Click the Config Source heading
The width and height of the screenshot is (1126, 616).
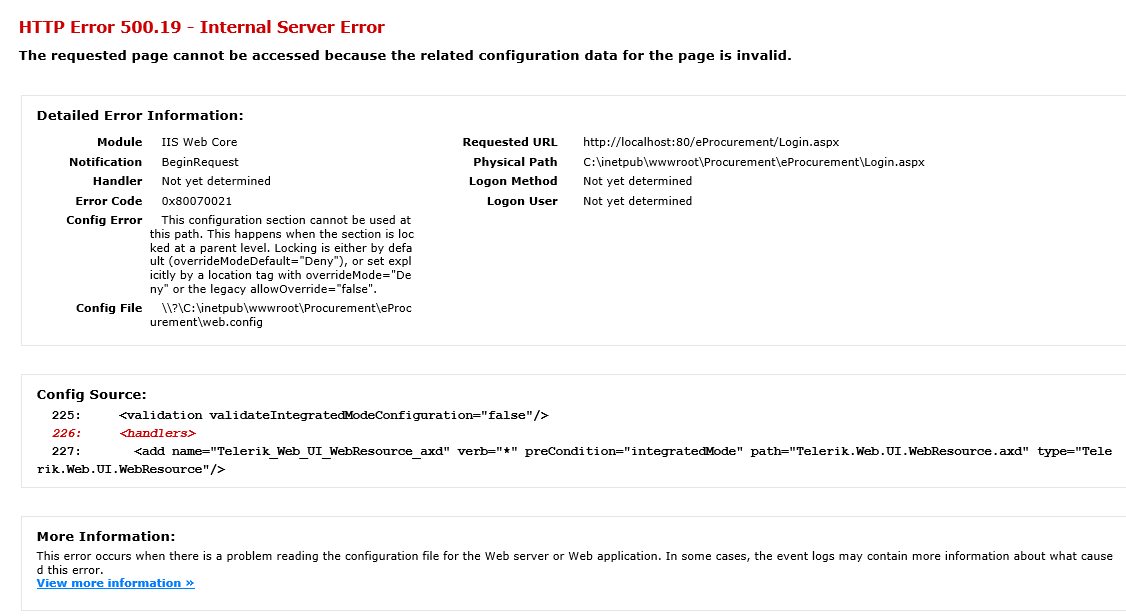pyautogui.click(x=91, y=394)
